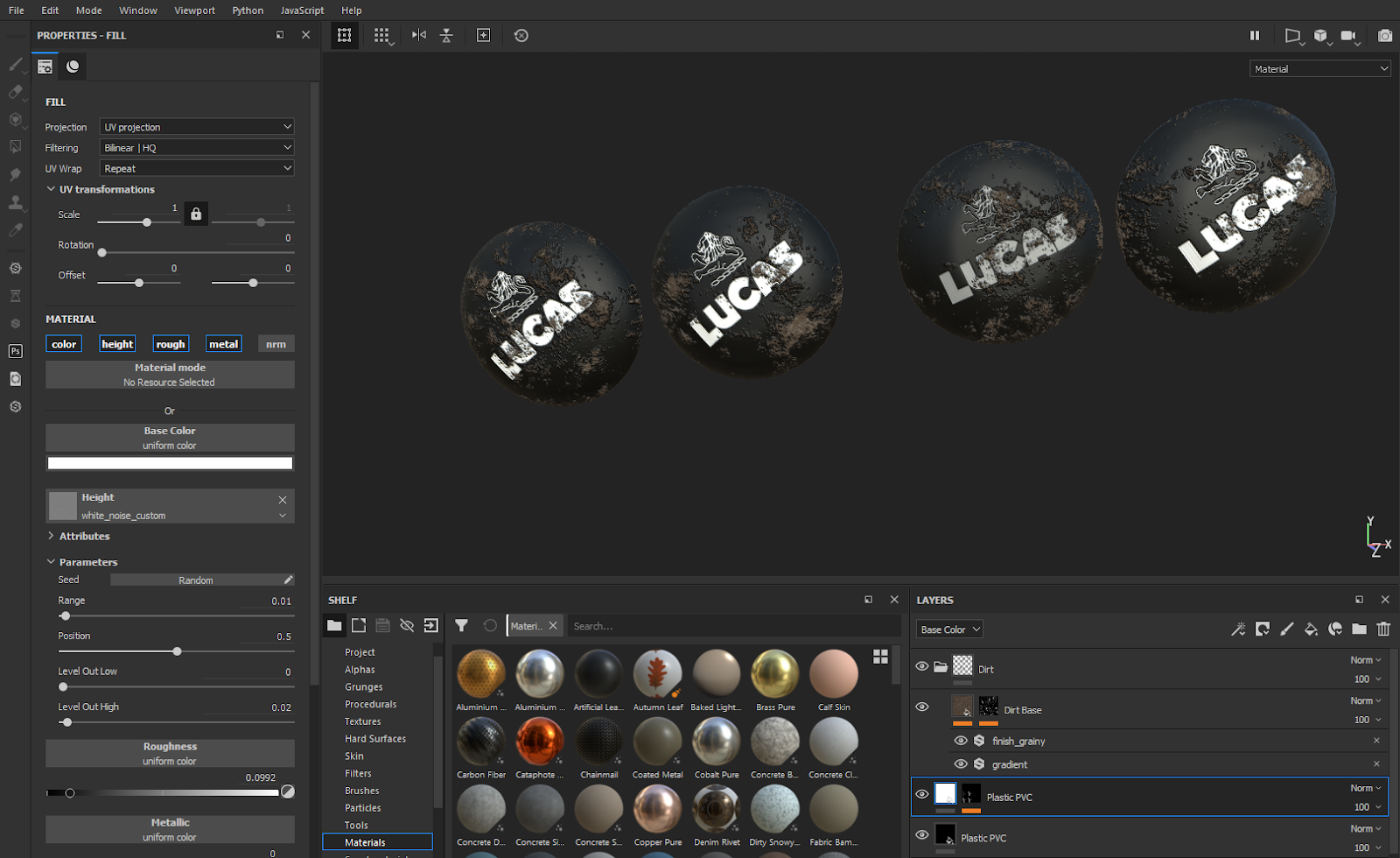
Task: Open the Viewport menu
Action: [x=194, y=11]
